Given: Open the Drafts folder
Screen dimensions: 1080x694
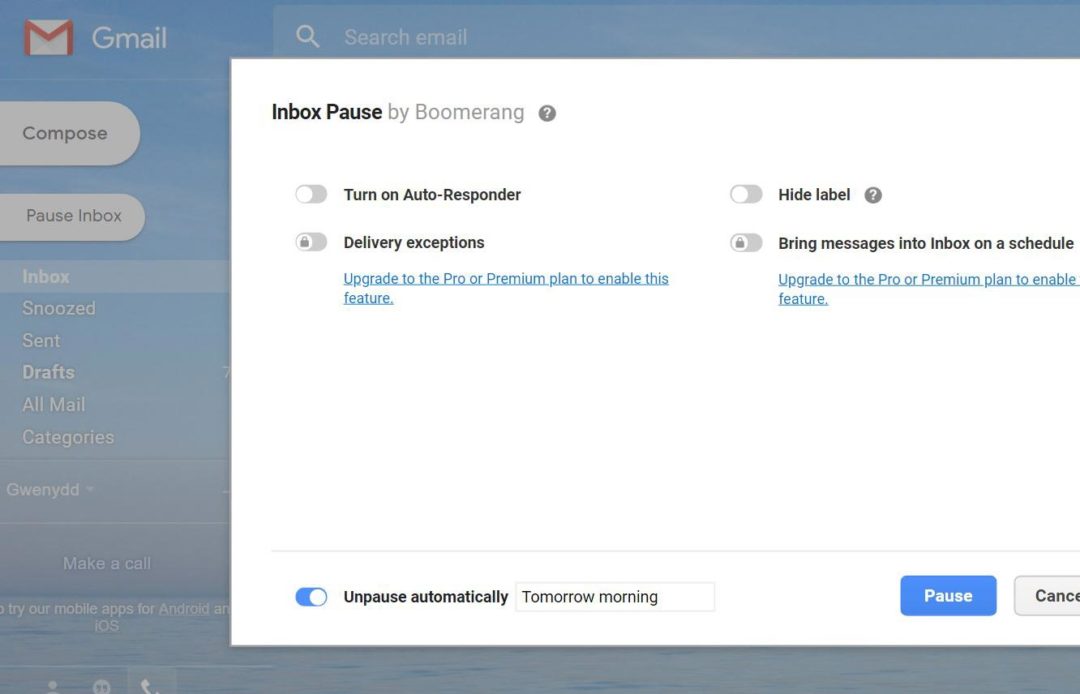Looking at the screenshot, I should (48, 372).
